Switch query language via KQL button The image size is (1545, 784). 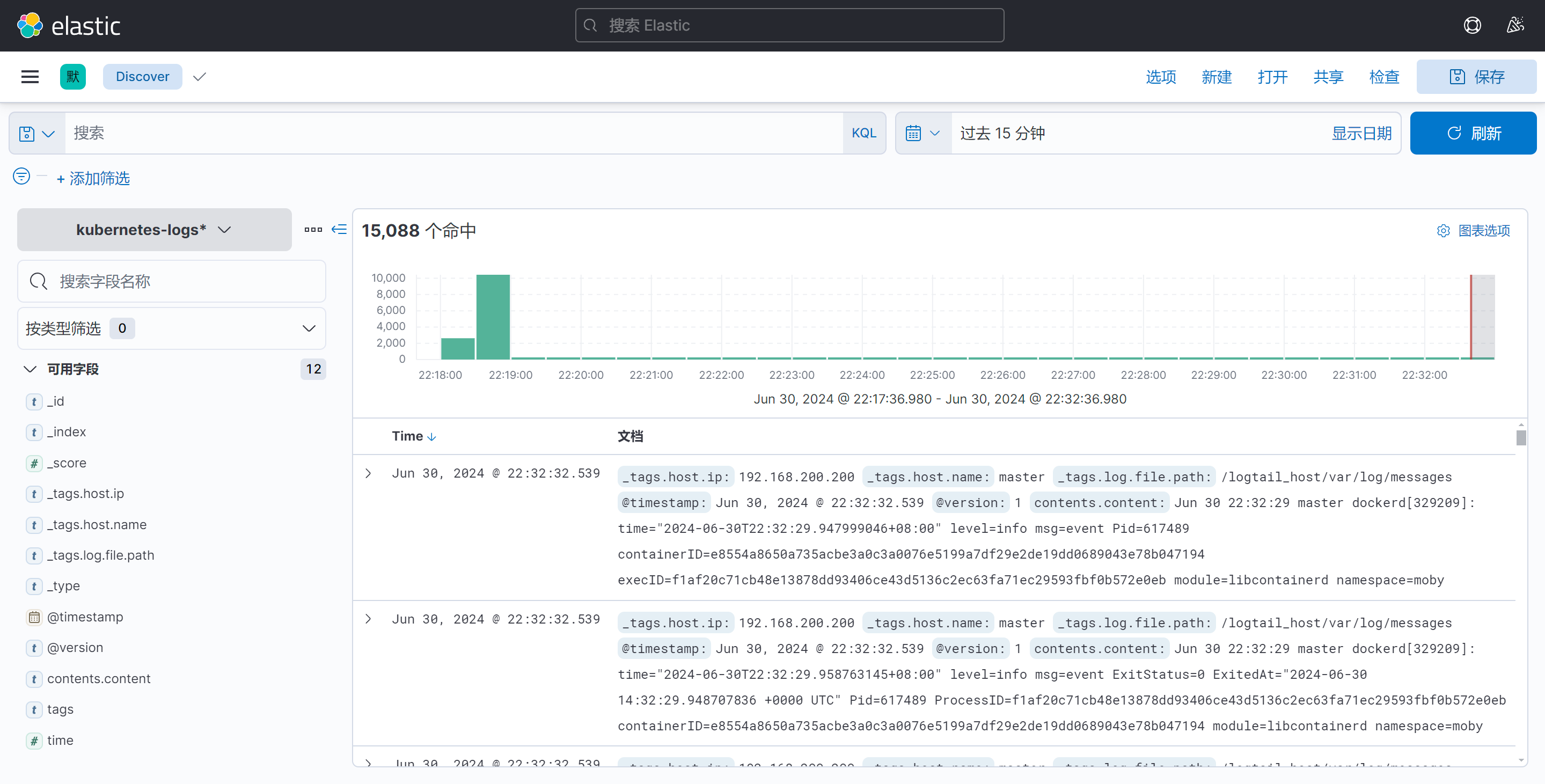pos(863,133)
